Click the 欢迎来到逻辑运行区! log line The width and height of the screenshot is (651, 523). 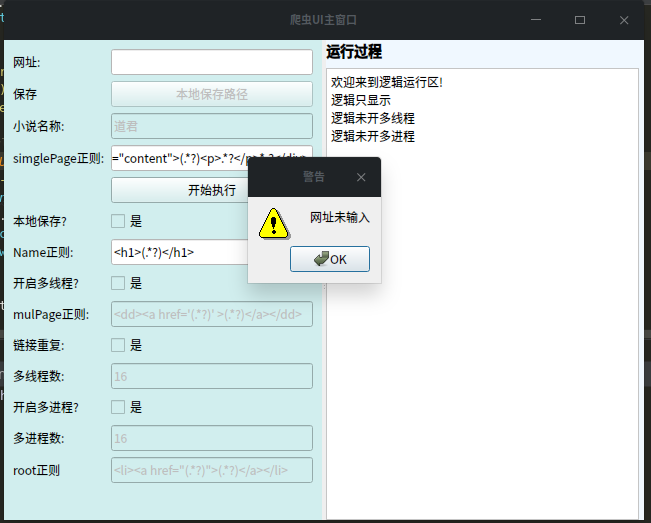(x=387, y=82)
